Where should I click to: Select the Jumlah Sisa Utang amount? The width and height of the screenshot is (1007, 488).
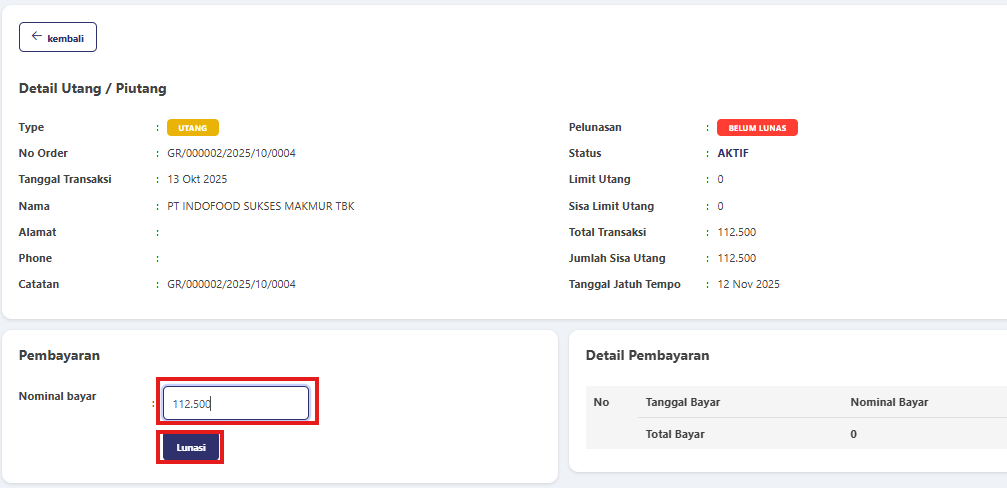[736, 258]
